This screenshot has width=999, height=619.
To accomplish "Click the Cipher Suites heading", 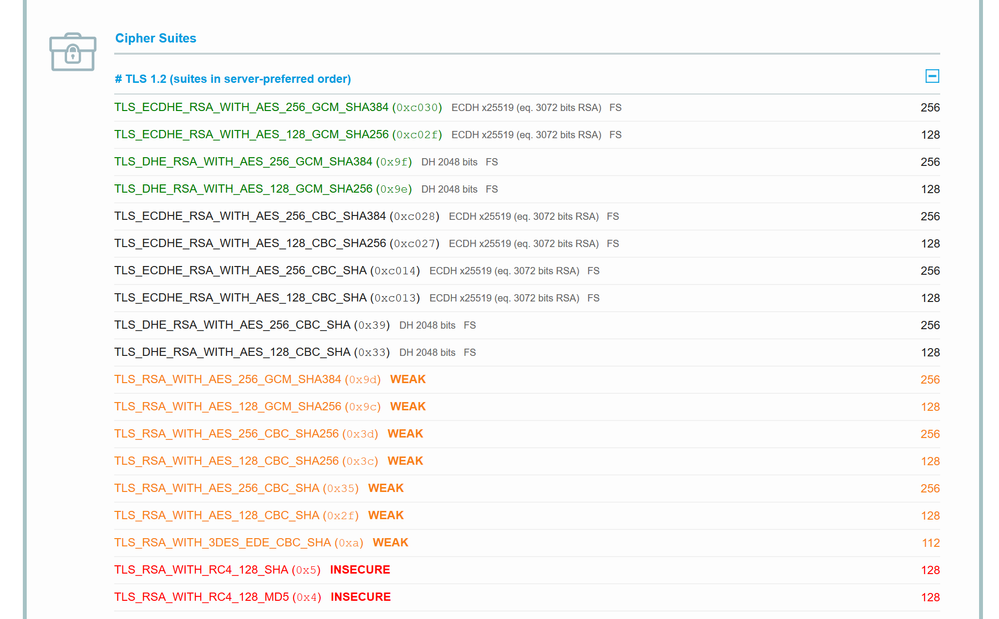I will click(155, 38).
